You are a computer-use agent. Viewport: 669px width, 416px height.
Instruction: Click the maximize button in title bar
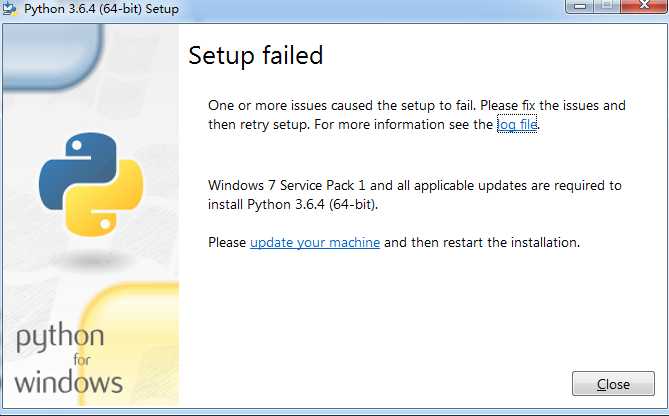coord(607,6)
